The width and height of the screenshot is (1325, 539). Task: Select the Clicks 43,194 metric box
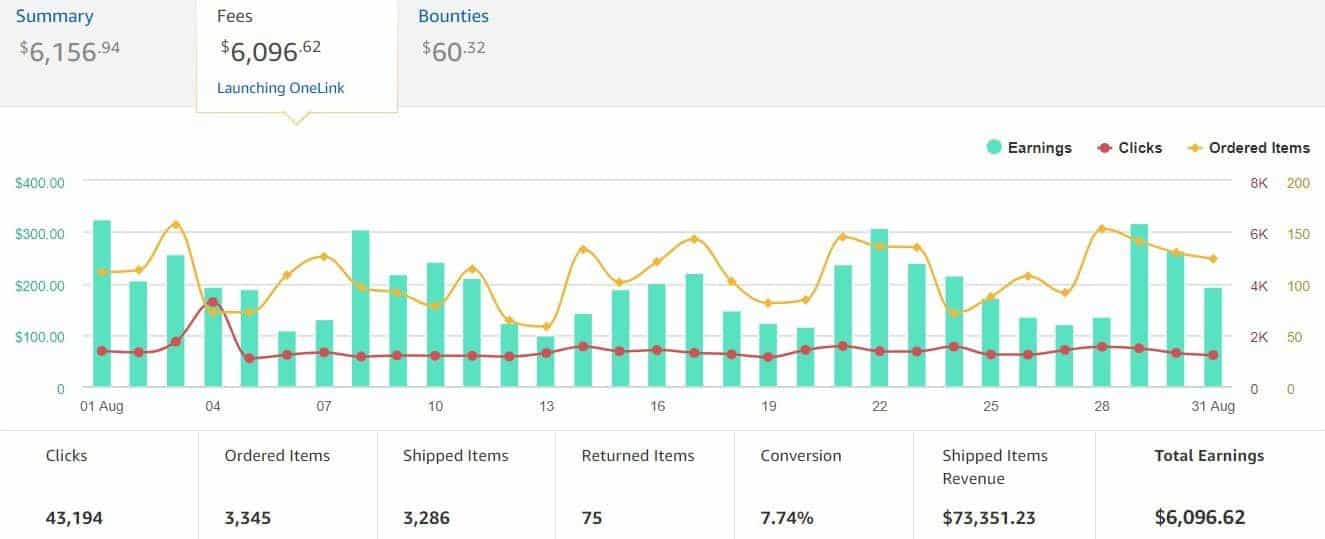point(99,485)
